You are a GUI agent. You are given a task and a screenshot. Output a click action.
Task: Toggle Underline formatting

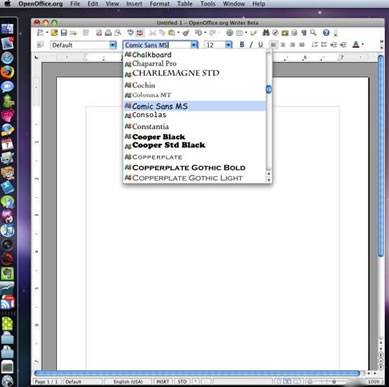(x=260, y=45)
